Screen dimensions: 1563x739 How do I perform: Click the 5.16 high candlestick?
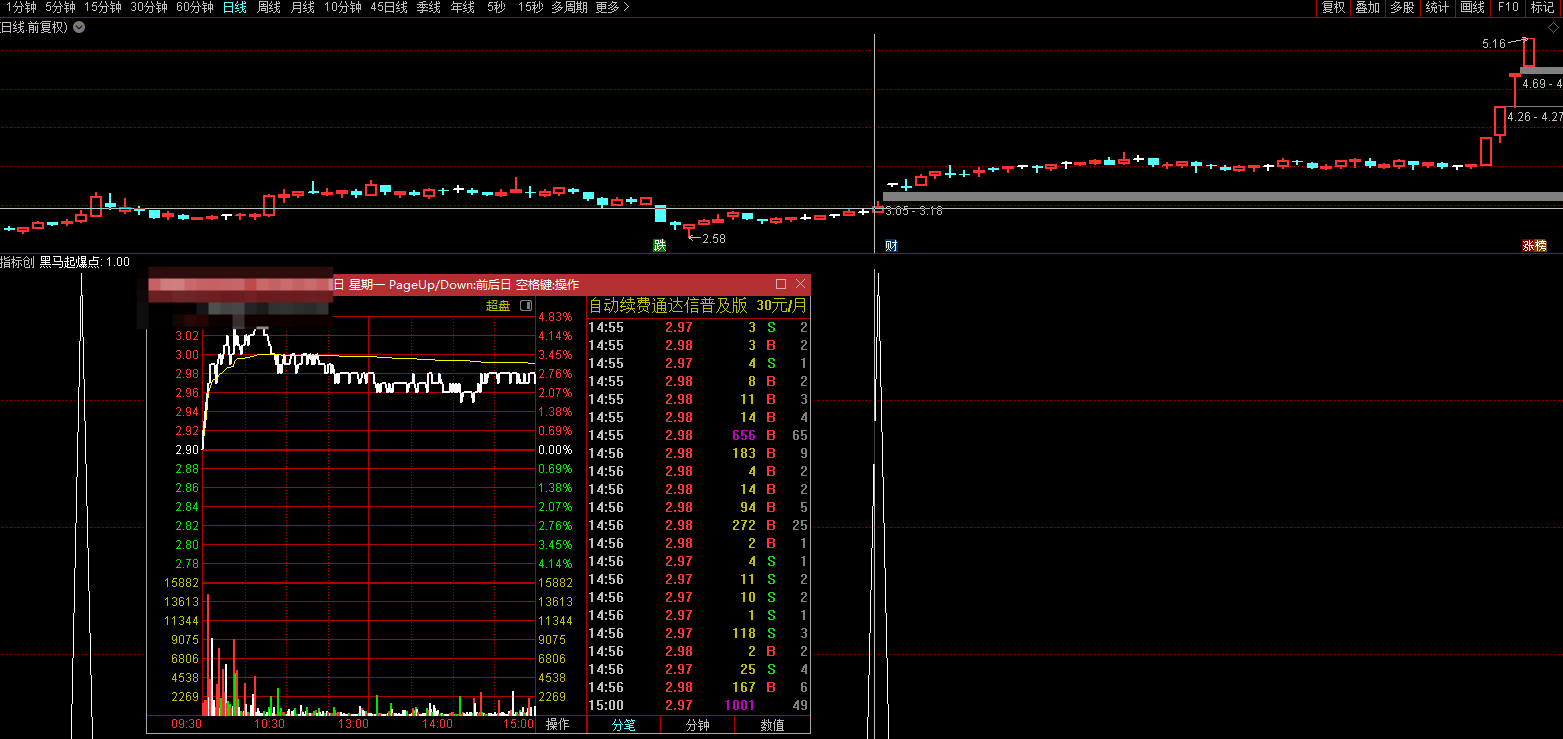1529,52
